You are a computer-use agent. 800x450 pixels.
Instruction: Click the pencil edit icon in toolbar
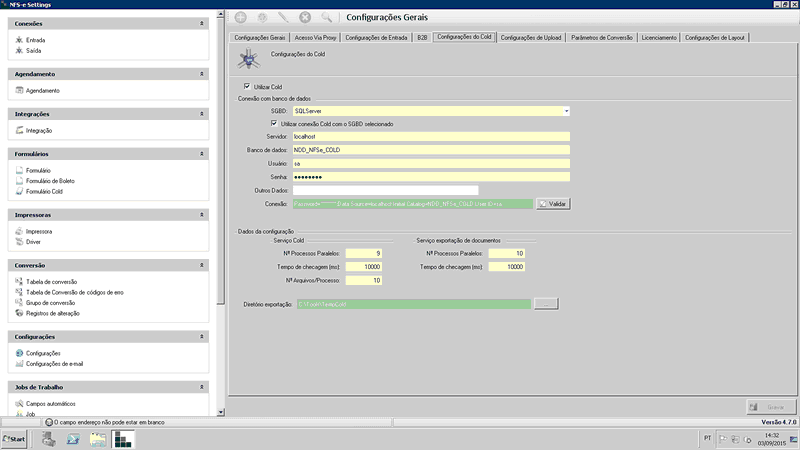click(x=283, y=17)
